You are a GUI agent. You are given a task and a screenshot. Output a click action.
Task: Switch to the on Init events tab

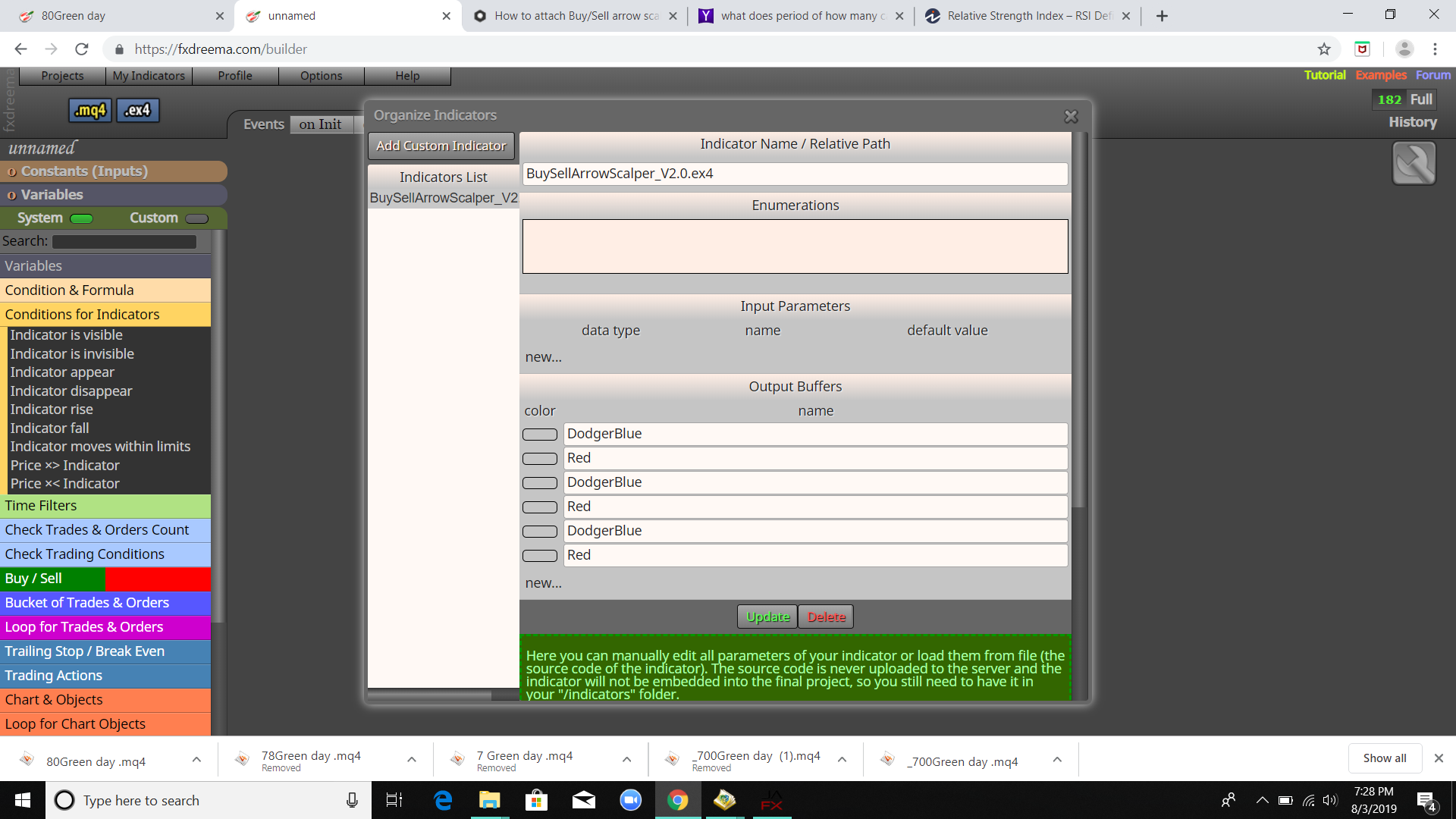321,124
